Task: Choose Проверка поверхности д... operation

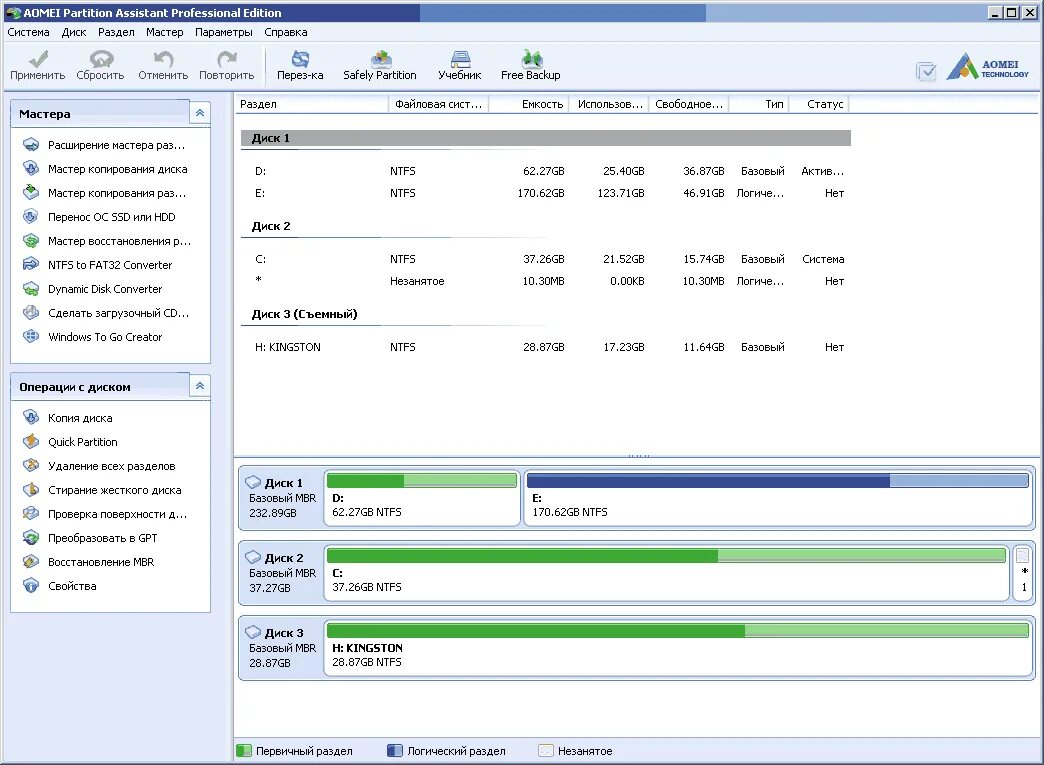Action: 105,514
